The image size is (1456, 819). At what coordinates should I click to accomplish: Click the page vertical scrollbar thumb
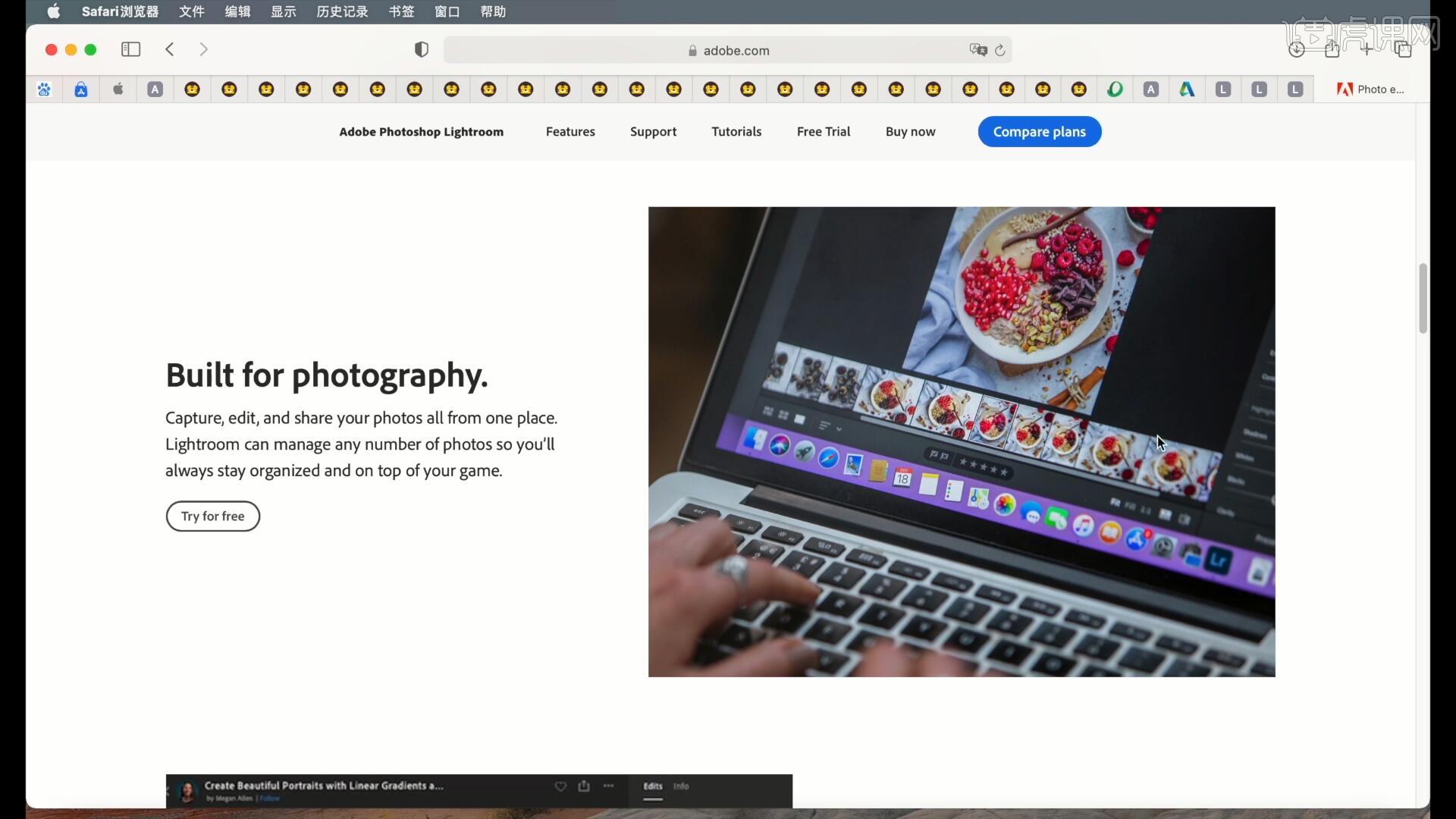click(1423, 298)
